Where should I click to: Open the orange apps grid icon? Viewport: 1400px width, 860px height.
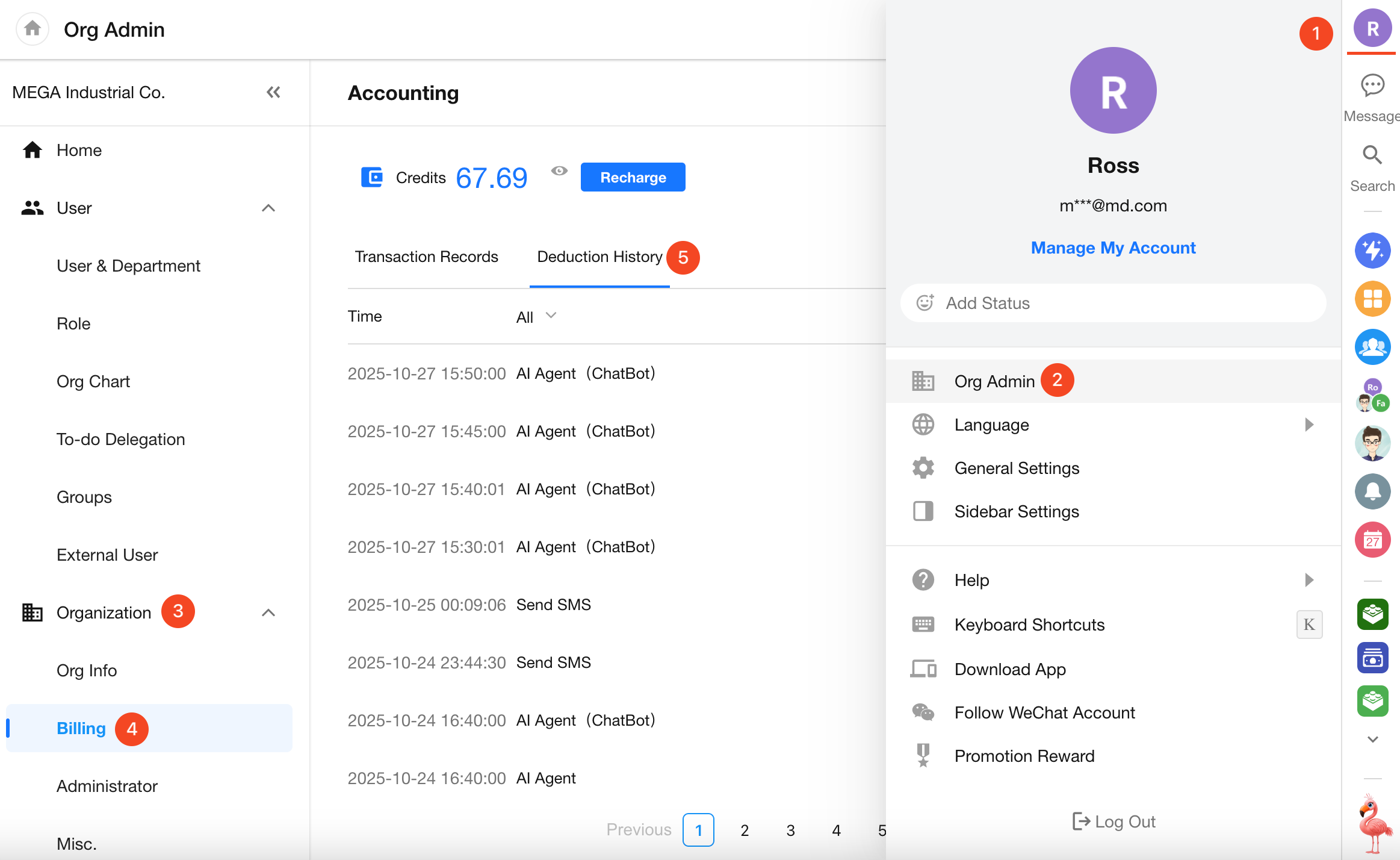coord(1372,299)
